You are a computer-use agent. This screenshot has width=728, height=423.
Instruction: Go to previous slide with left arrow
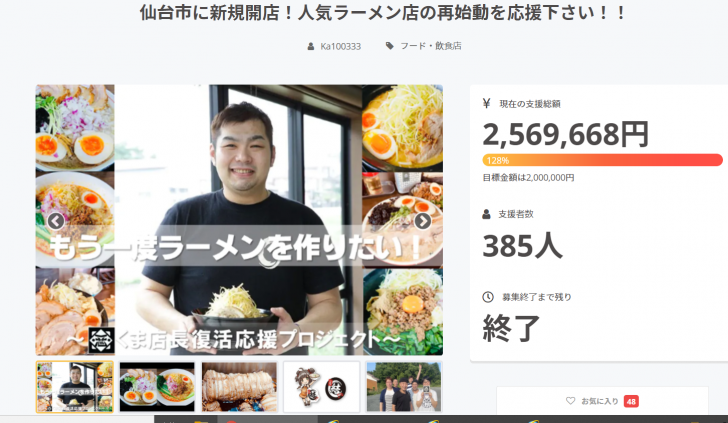point(56,221)
